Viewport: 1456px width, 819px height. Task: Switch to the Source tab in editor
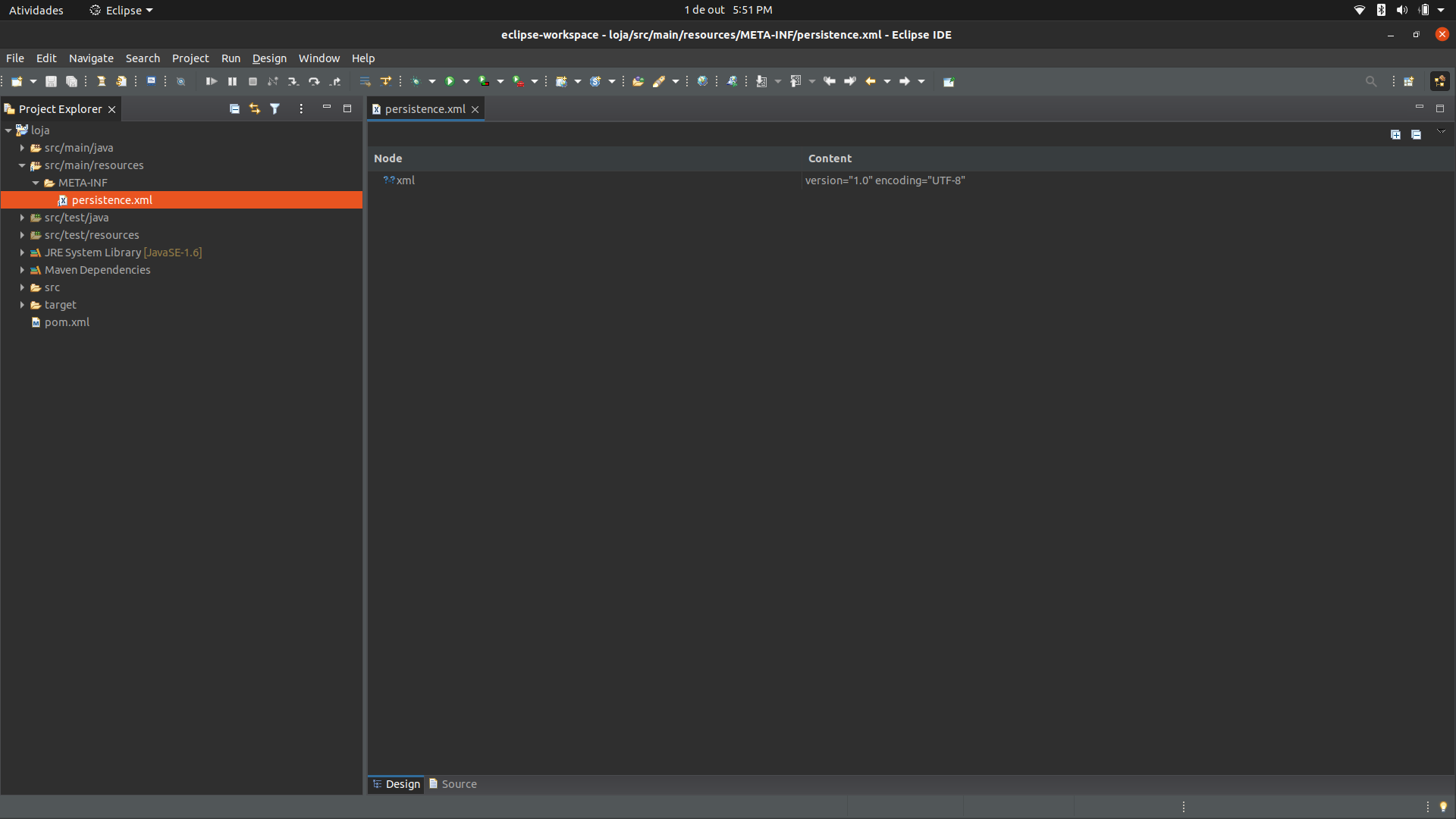click(x=457, y=783)
